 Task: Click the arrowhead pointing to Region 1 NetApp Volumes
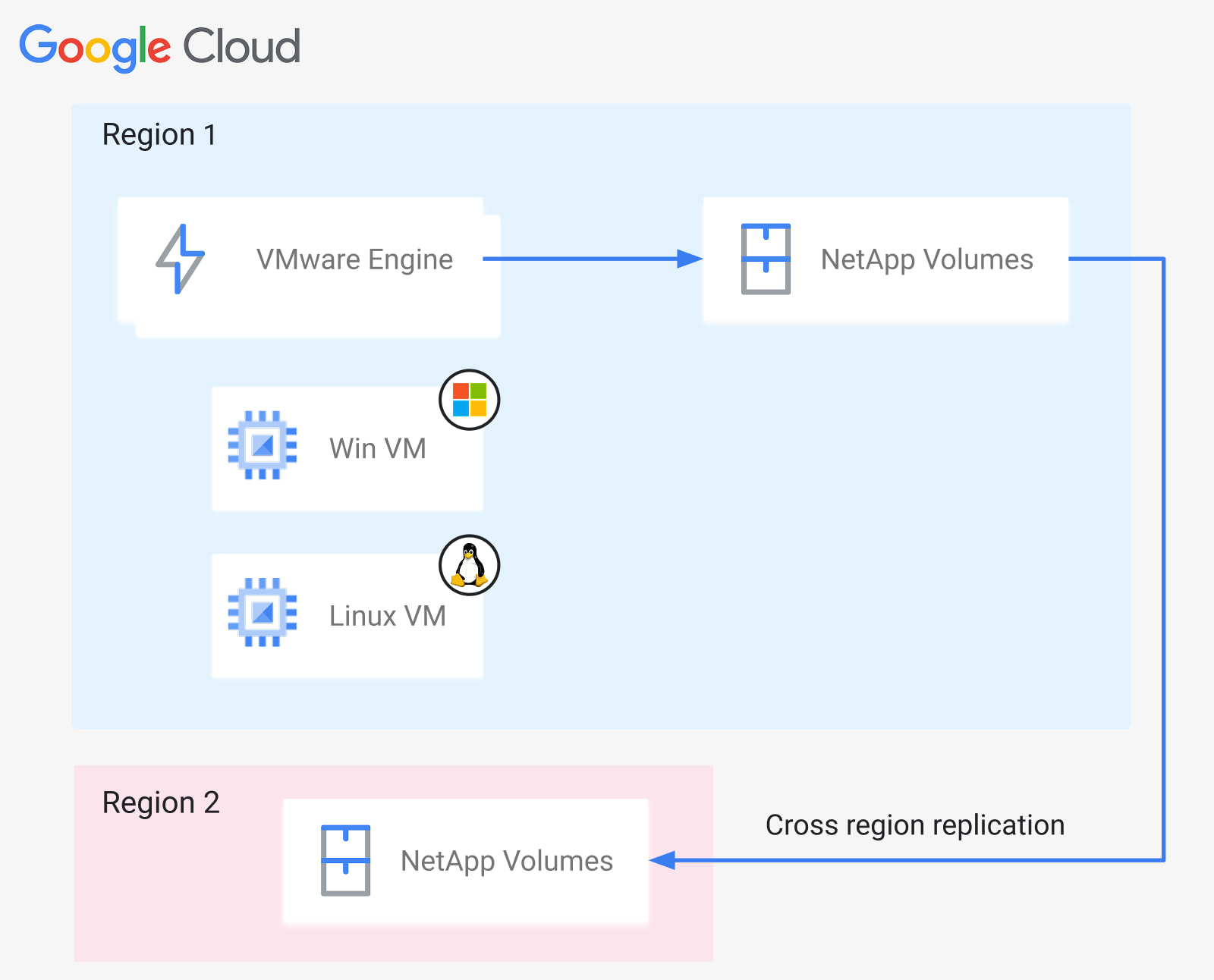(690, 259)
